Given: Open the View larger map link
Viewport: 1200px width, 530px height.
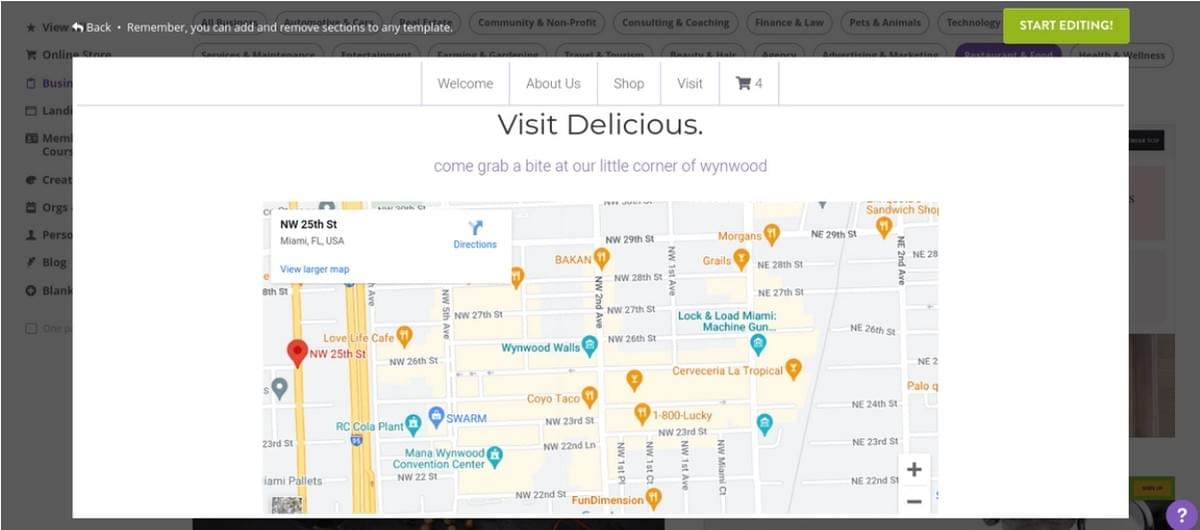Looking at the screenshot, I should coord(315,269).
